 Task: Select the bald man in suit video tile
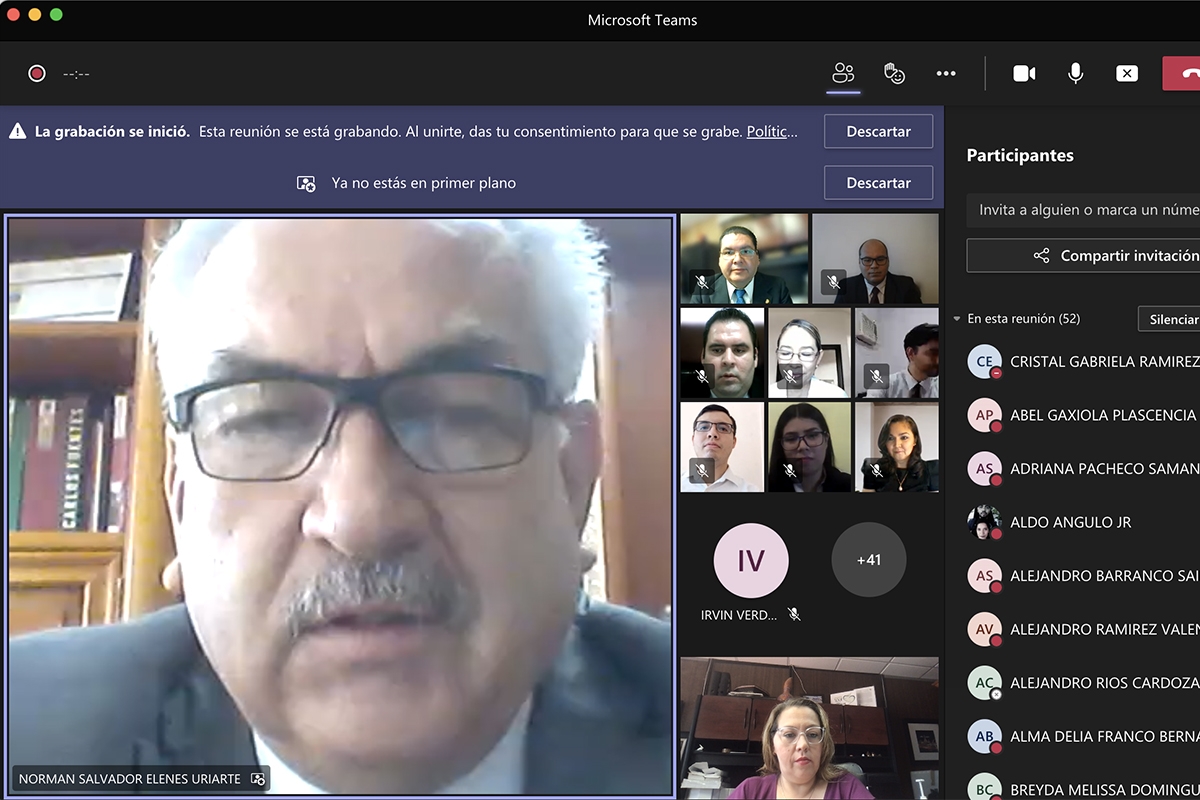[x=875, y=258]
